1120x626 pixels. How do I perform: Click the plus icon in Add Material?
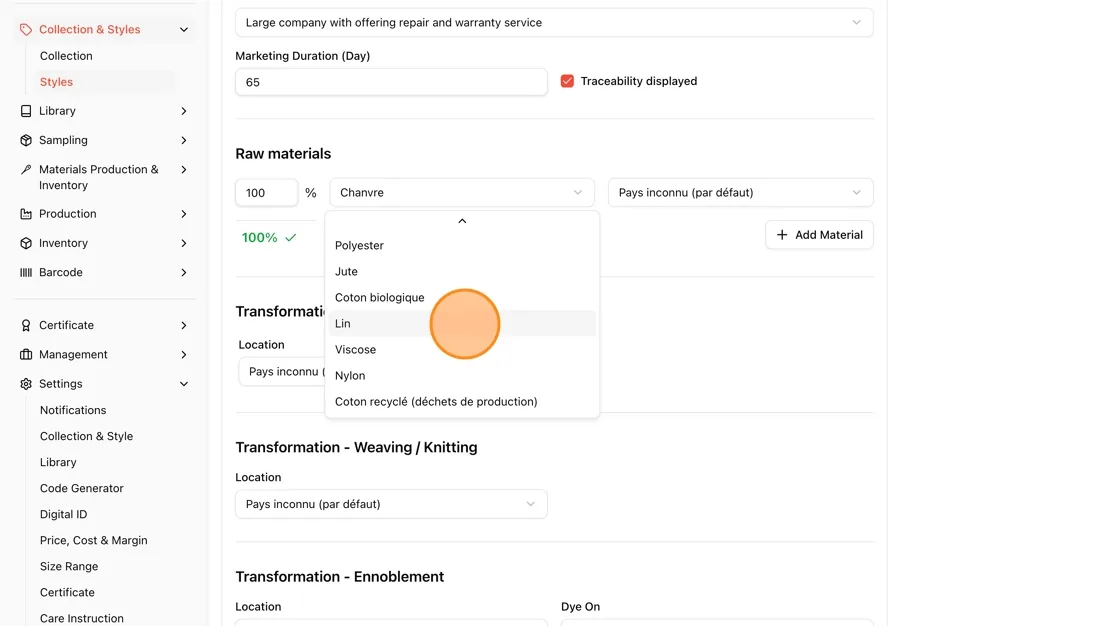tap(781, 234)
